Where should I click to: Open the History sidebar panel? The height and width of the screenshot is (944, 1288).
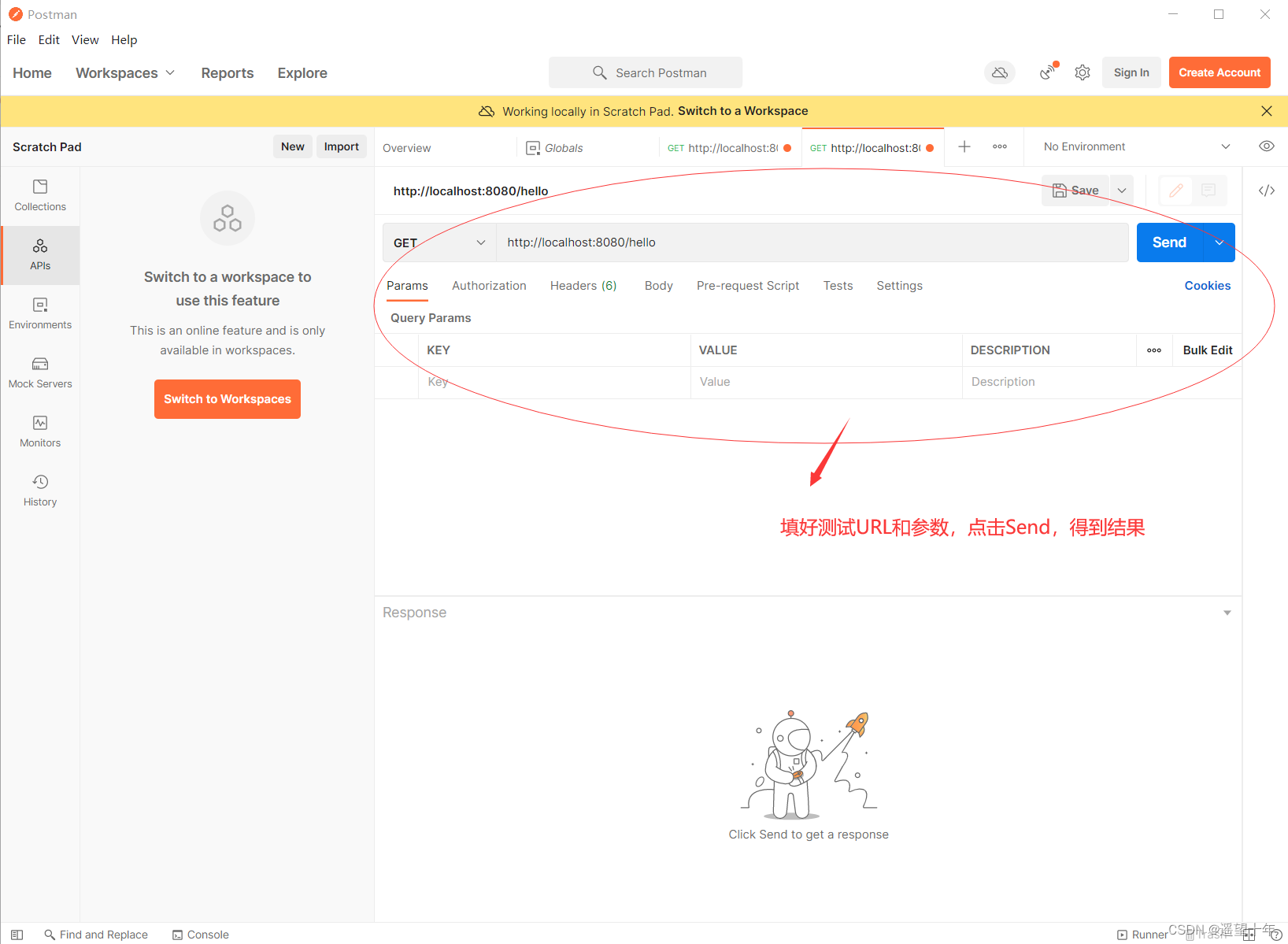40,491
